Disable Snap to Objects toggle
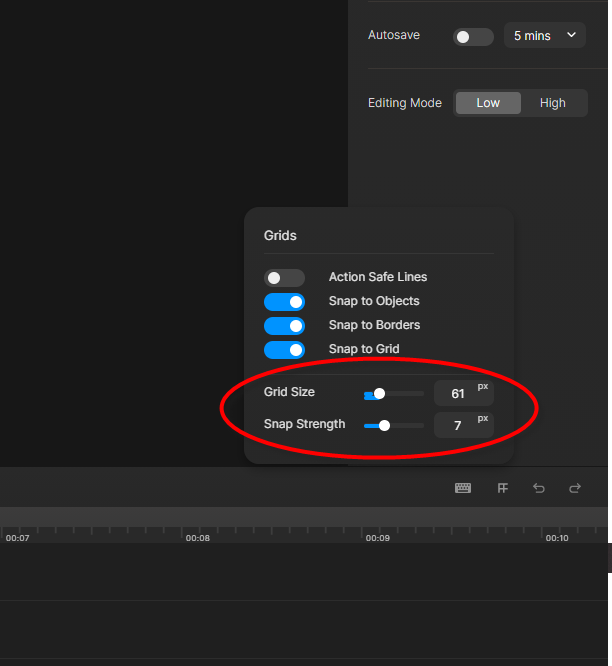Screen dimensions: 612x666 tap(284, 302)
